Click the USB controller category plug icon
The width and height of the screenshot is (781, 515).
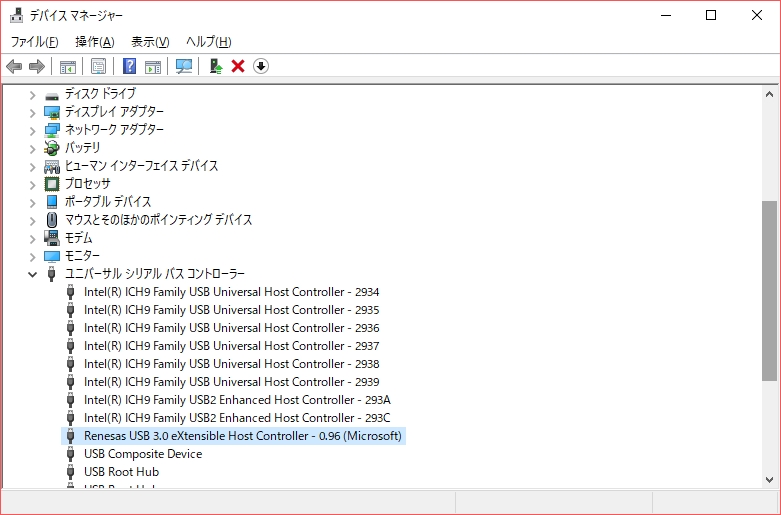[51, 274]
